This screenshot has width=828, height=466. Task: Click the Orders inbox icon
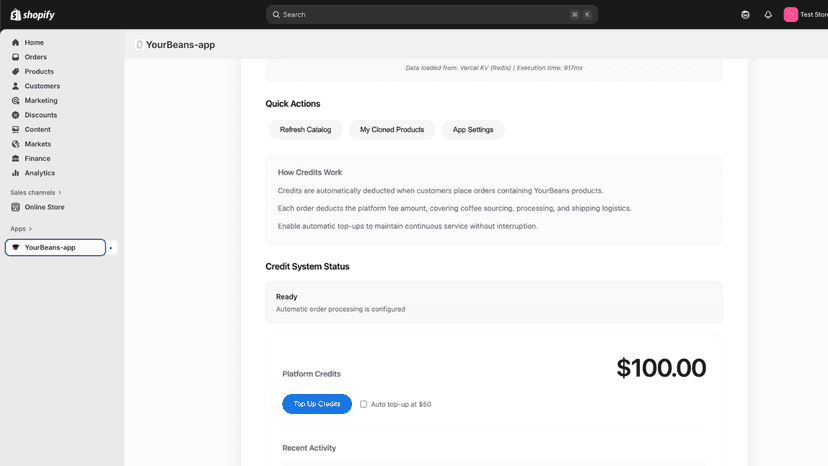pyautogui.click(x=15, y=57)
